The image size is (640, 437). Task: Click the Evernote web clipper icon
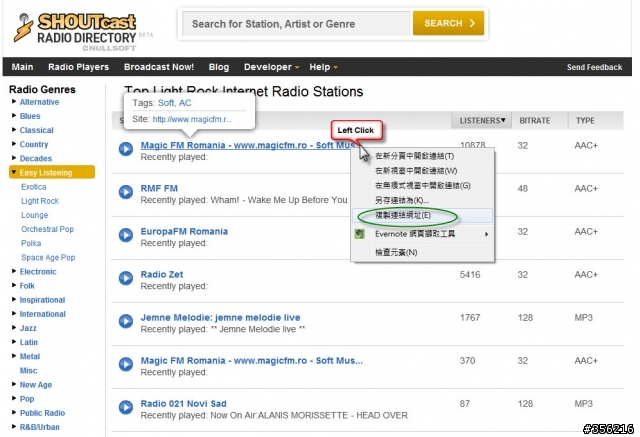[360, 234]
